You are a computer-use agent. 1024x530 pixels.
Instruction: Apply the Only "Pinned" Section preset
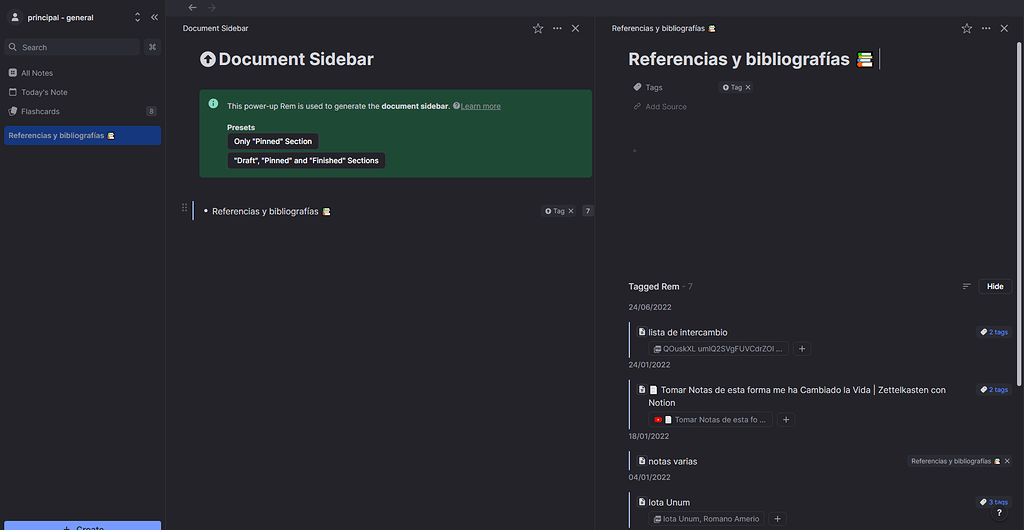273,142
